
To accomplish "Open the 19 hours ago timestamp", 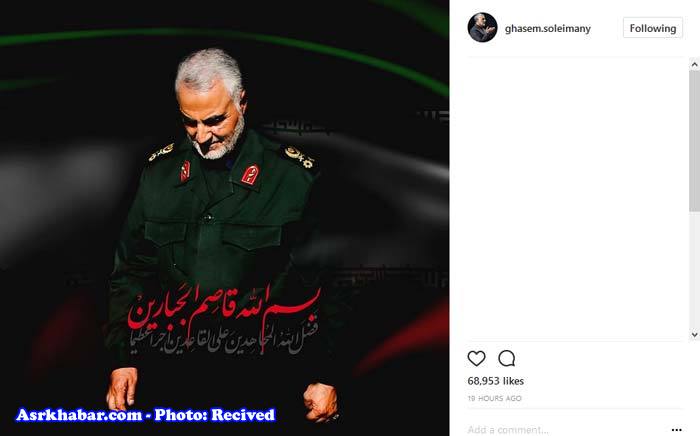I will click(x=494, y=398).
